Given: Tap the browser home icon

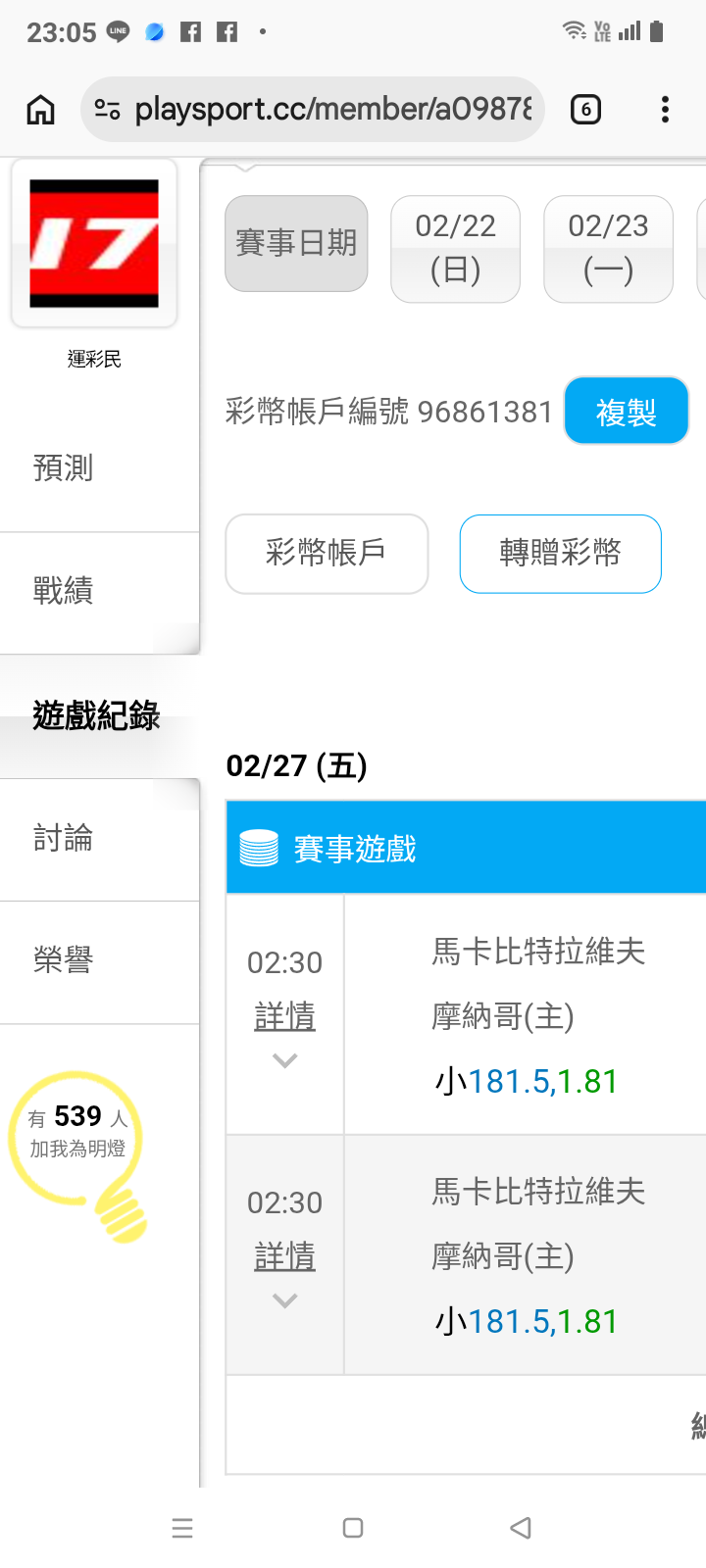Looking at the screenshot, I should click(40, 110).
